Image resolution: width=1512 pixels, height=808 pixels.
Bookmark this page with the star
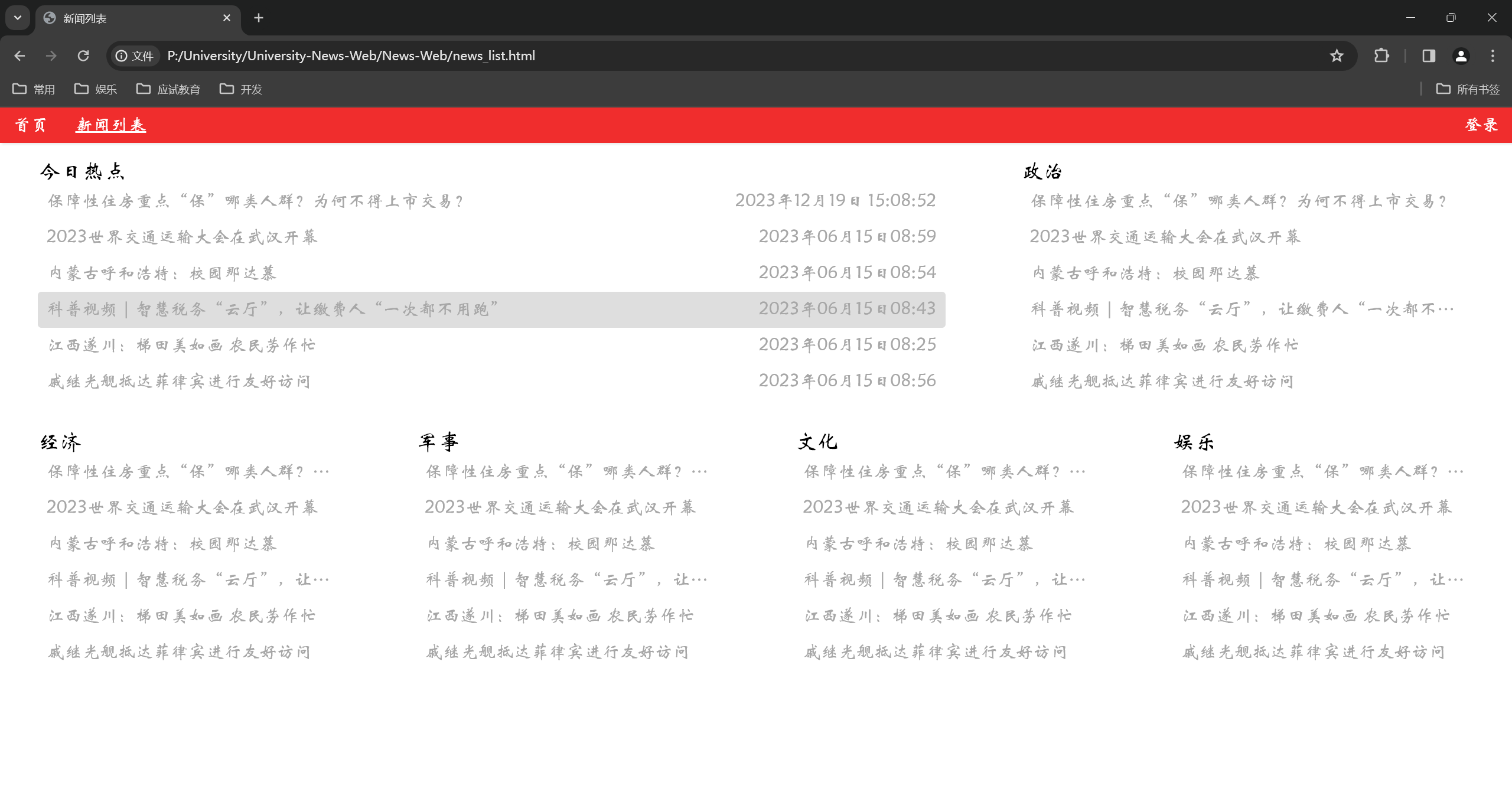point(1337,56)
